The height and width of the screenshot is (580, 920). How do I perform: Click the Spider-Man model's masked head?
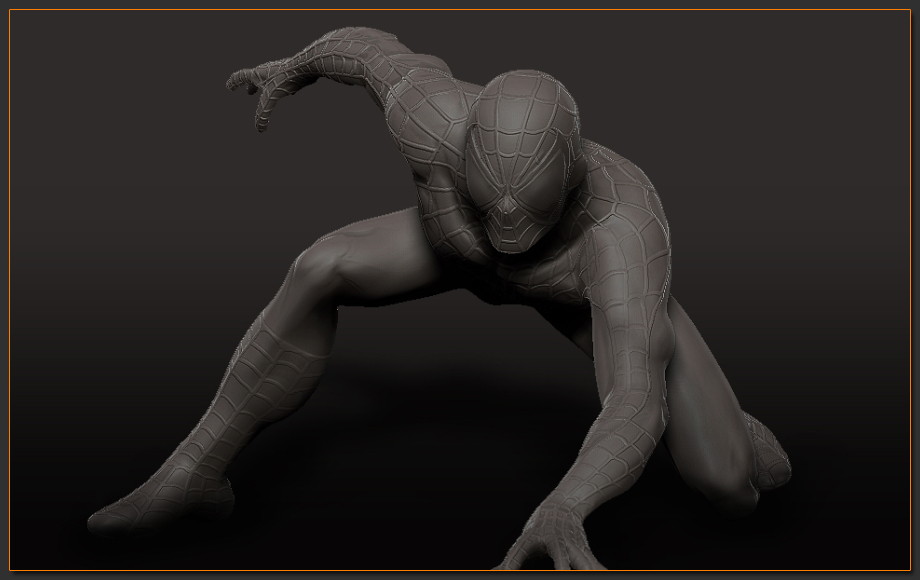[522, 161]
